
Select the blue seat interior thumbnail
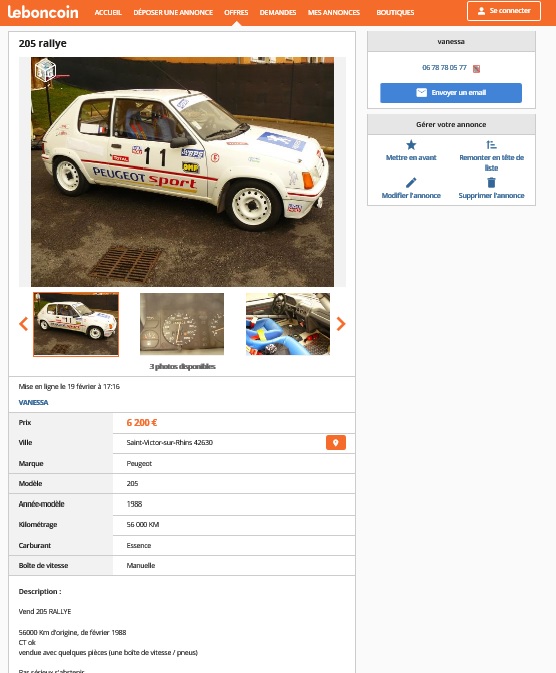(288, 324)
